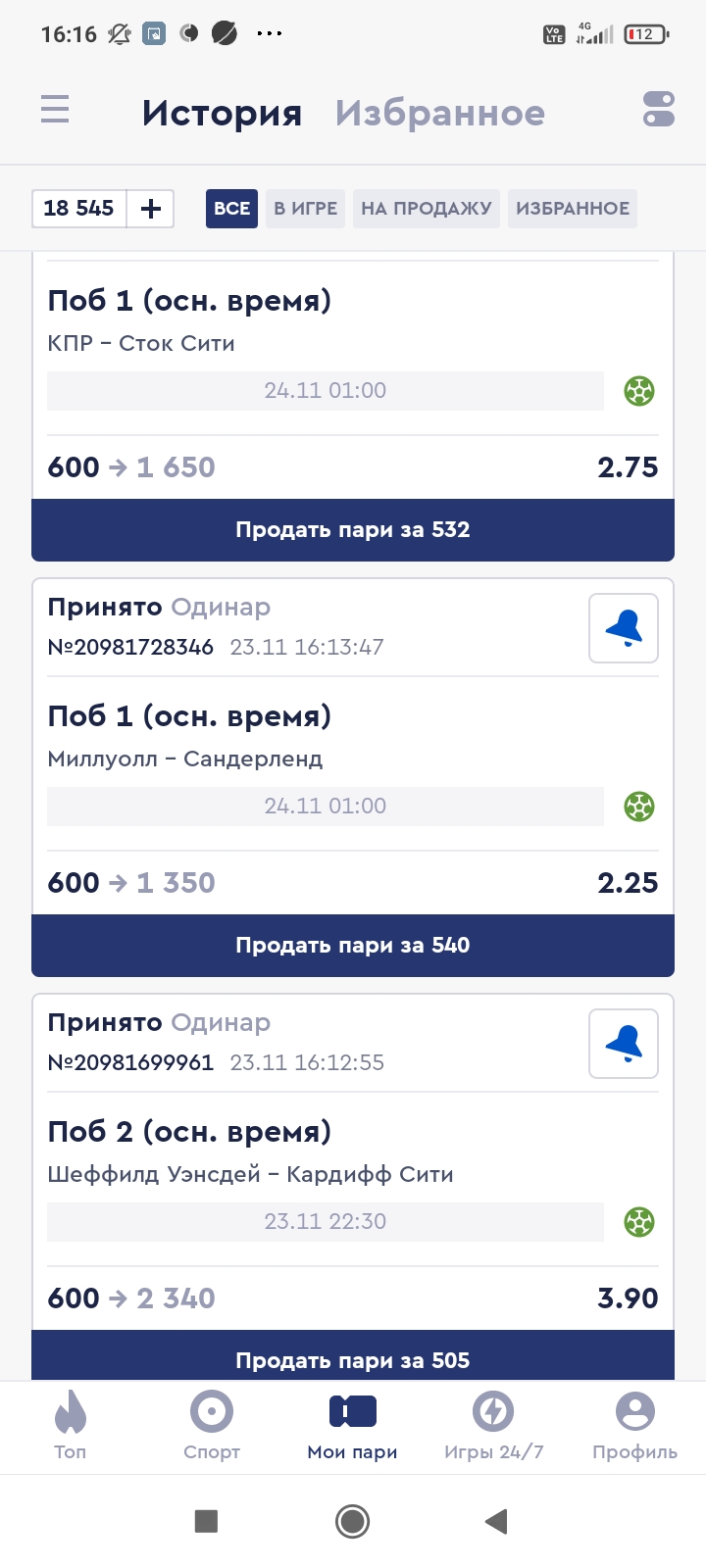
Task: Tap the football icon for Миллуолл – Сандерленд
Action: 639,807
